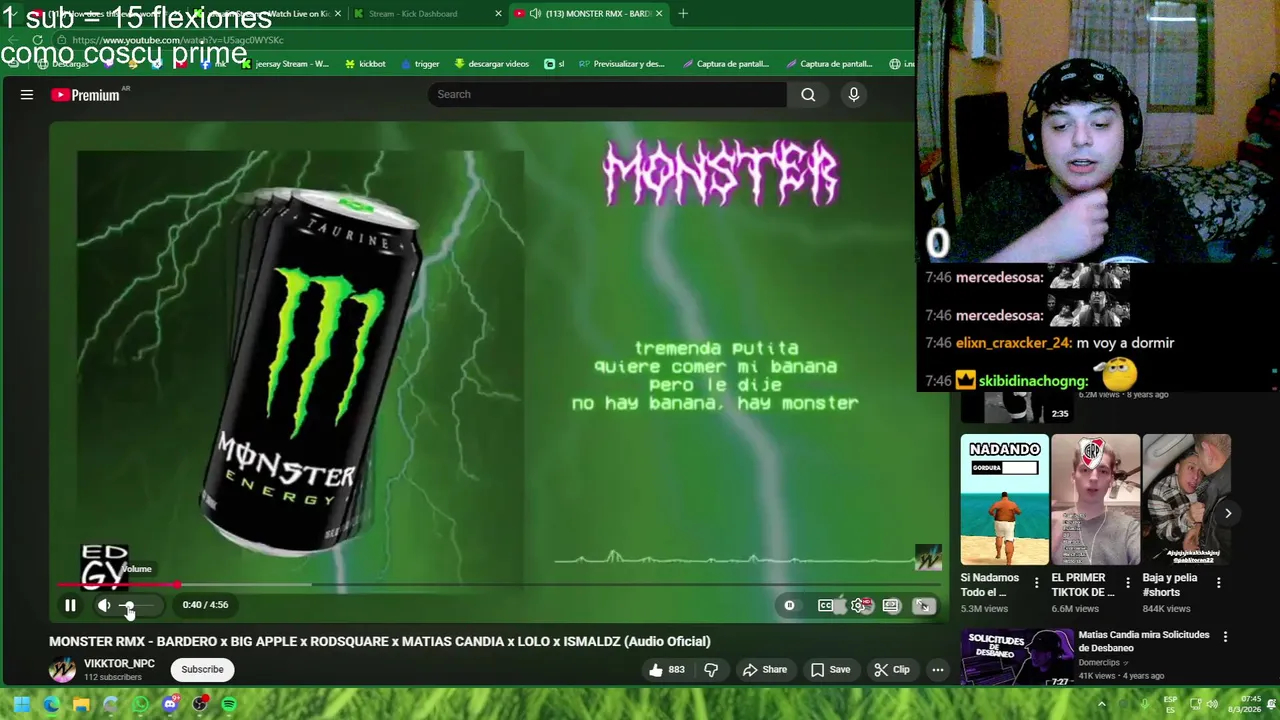The image size is (1280, 720).
Task: Open the VIKKTOR_NPC channel name link
Action: click(x=119, y=663)
